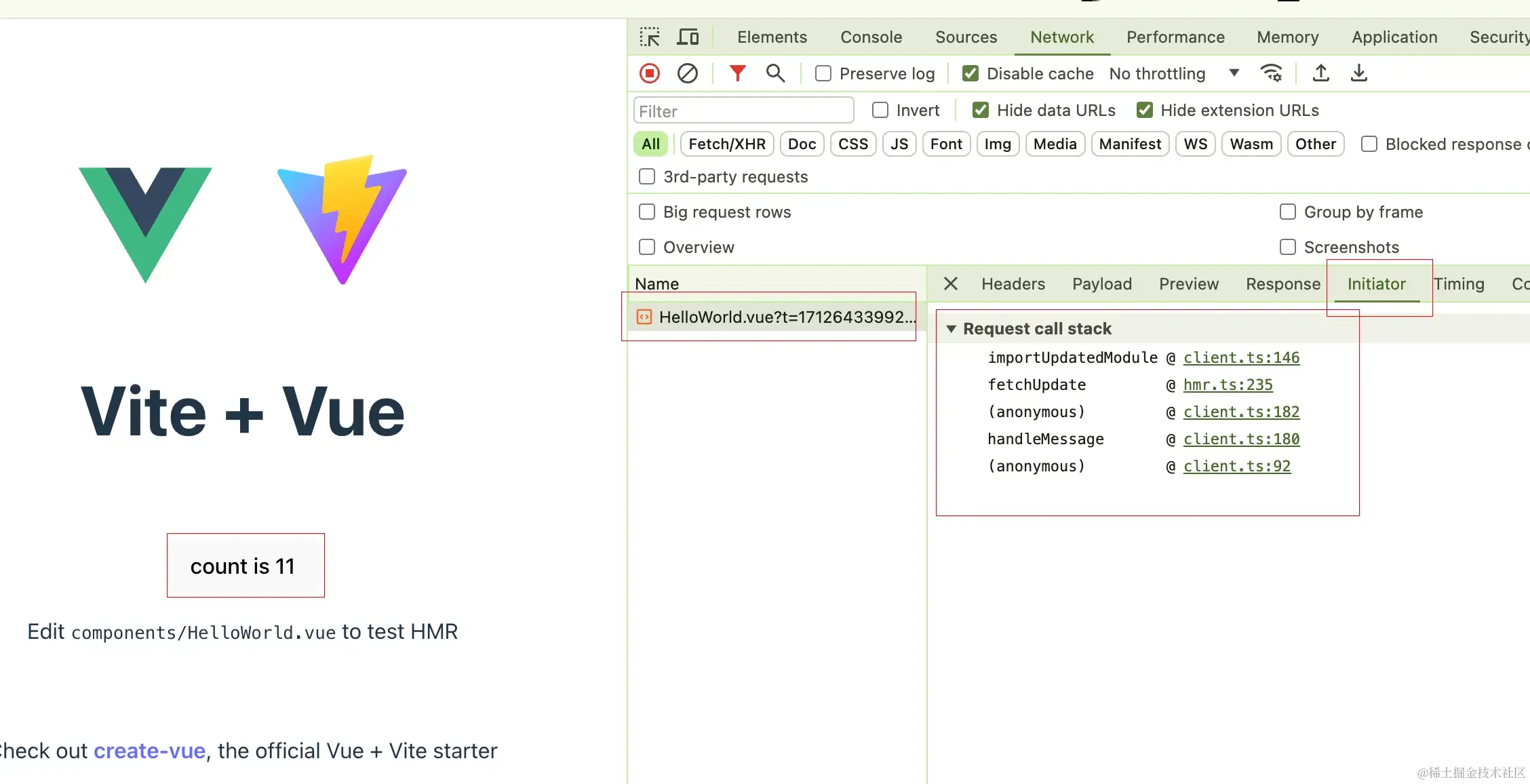Filter requests by Manifest
This screenshot has height=784, width=1530.
coord(1130,144)
